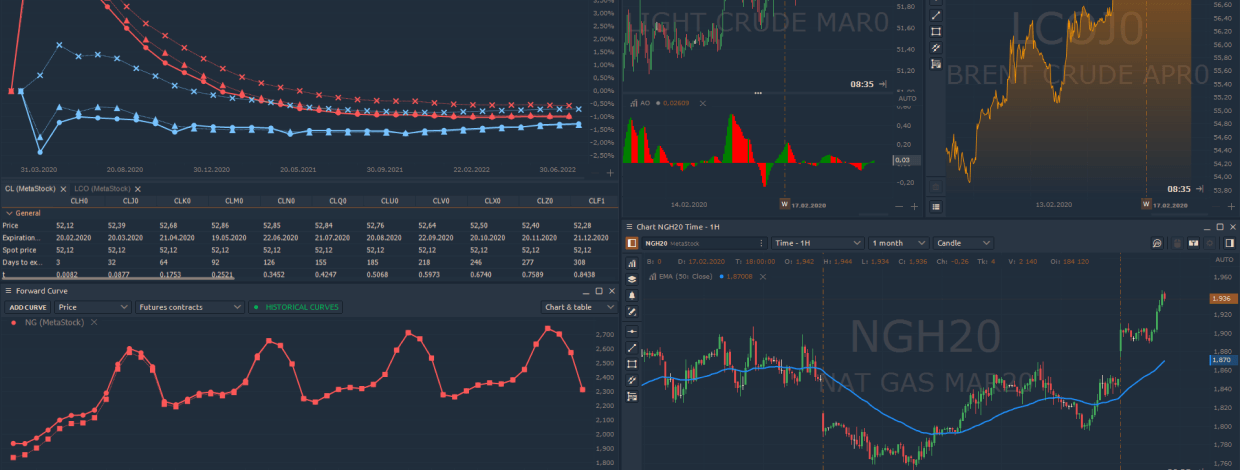
Task: Click Price value 52,39 under CLJ0
Action: 116,225
